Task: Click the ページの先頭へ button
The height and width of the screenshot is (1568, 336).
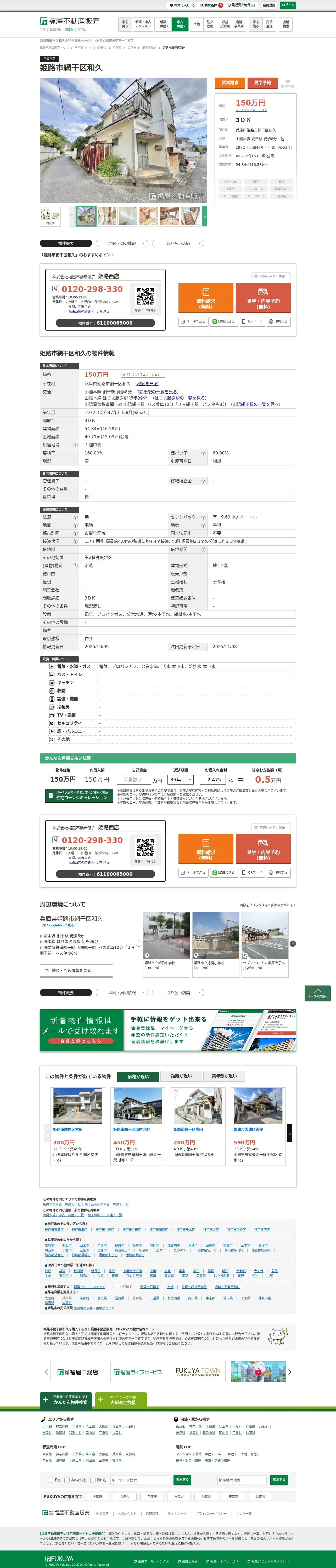Action: 317,993
